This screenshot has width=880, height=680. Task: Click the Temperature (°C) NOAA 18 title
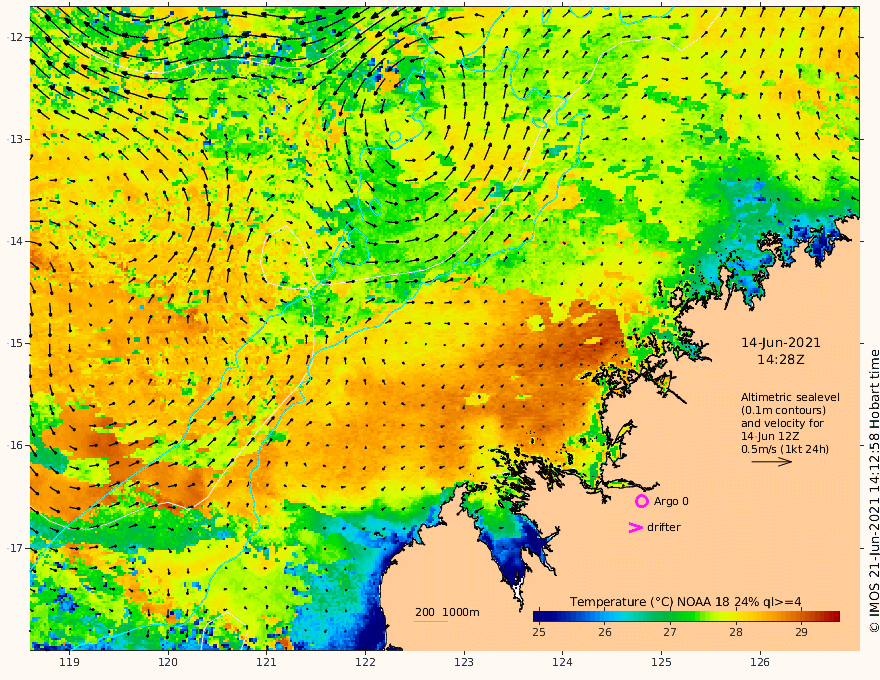point(686,602)
